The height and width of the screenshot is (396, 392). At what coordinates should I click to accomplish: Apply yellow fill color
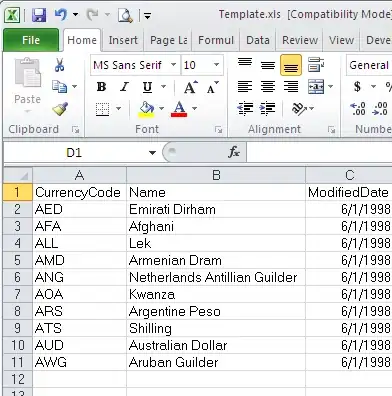146,110
